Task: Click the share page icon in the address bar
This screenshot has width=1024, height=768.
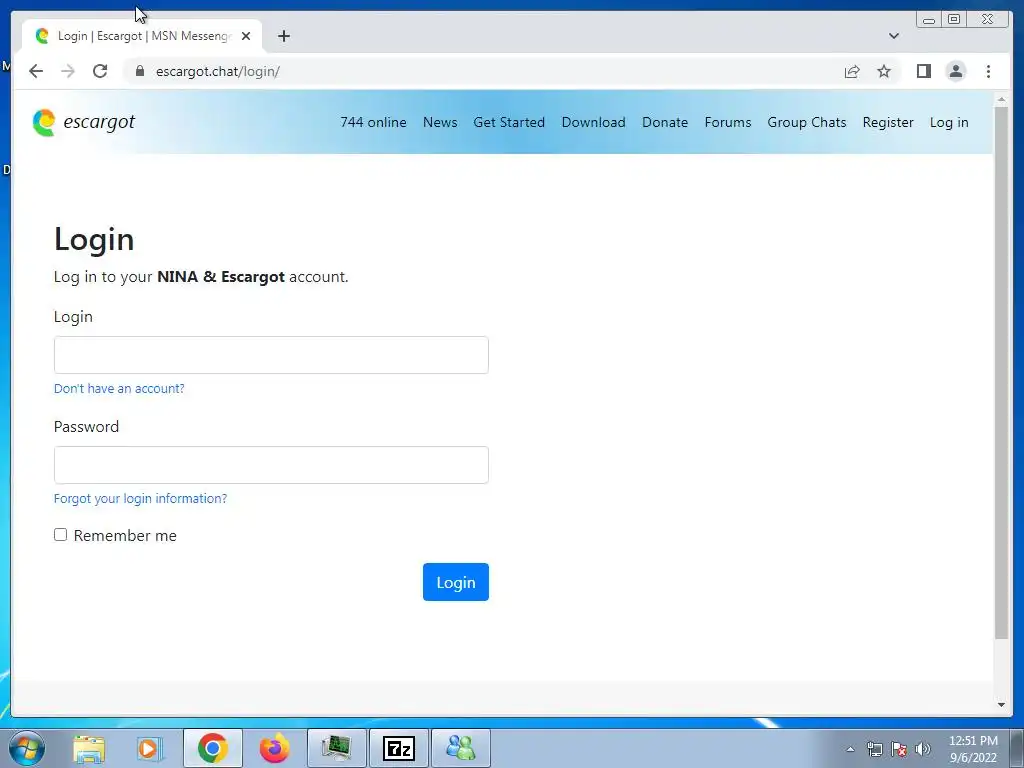Action: [852, 71]
